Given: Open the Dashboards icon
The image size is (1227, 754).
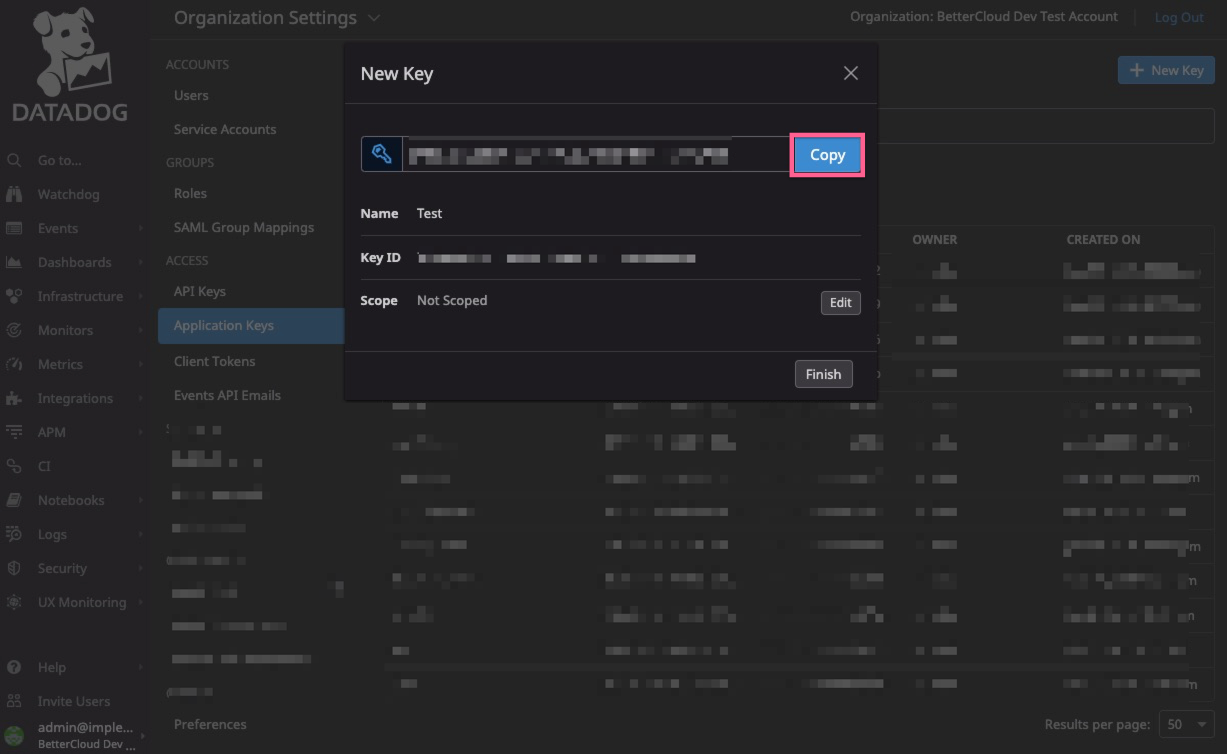Looking at the screenshot, I should 14,262.
